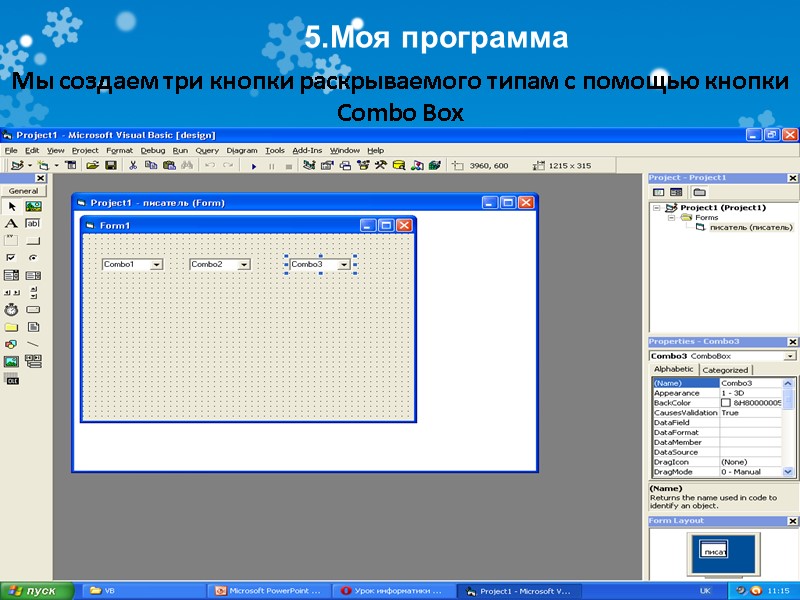Open the File menu

(x=11, y=151)
